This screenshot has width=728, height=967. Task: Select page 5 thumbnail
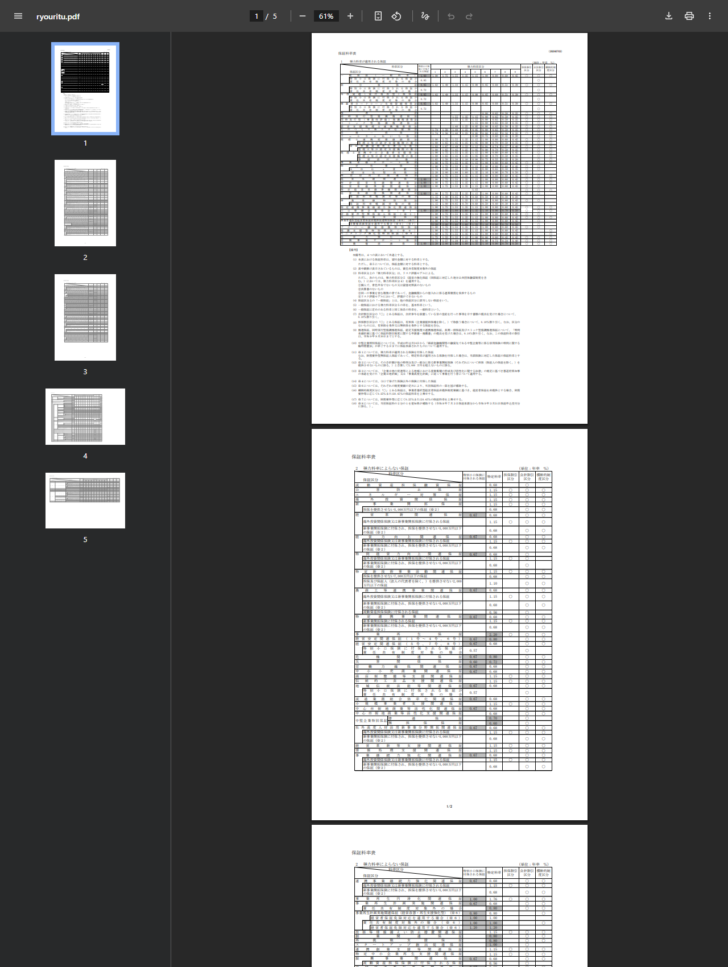coord(85,500)
